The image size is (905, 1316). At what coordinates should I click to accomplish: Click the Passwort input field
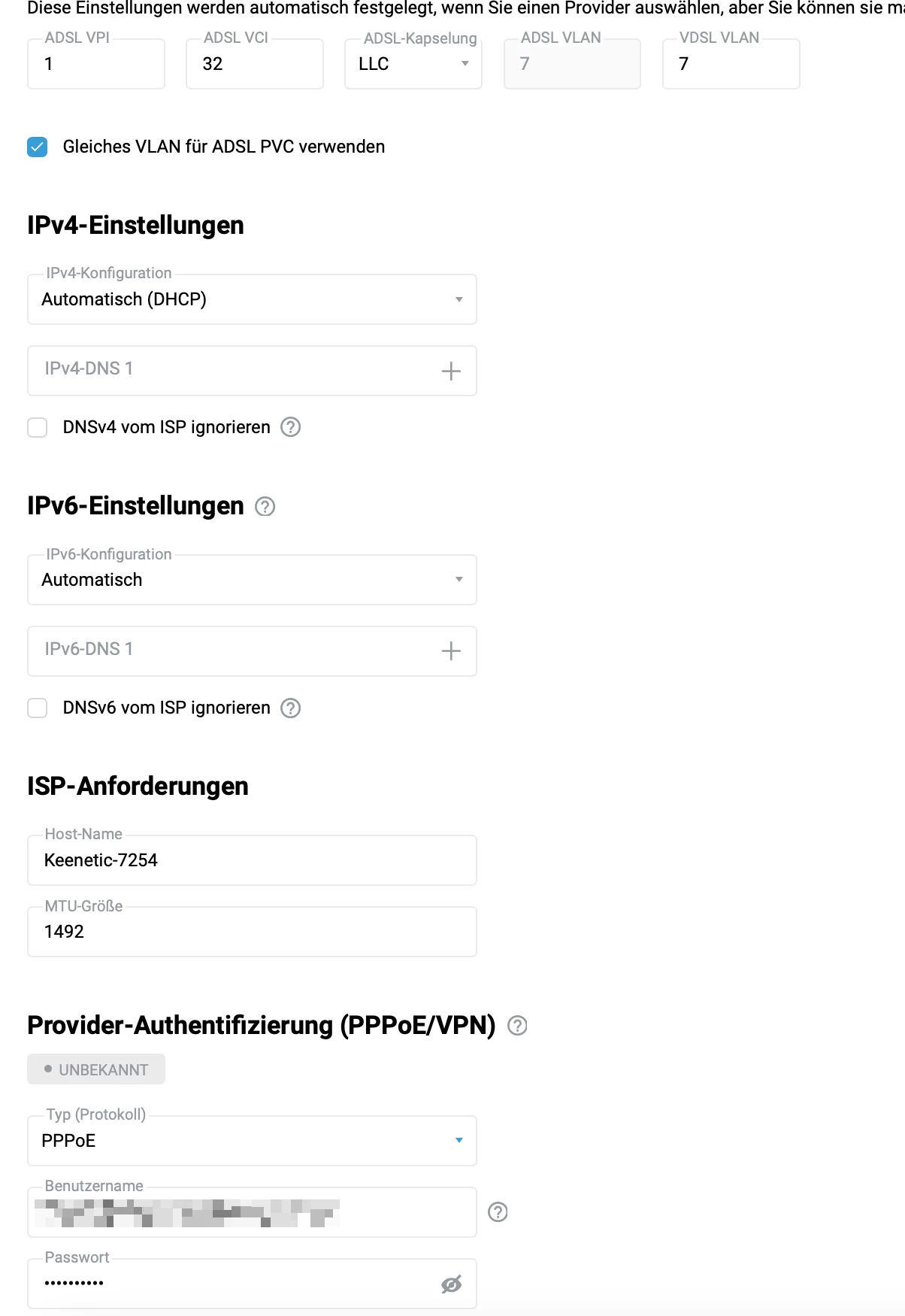pos(233,1284)
